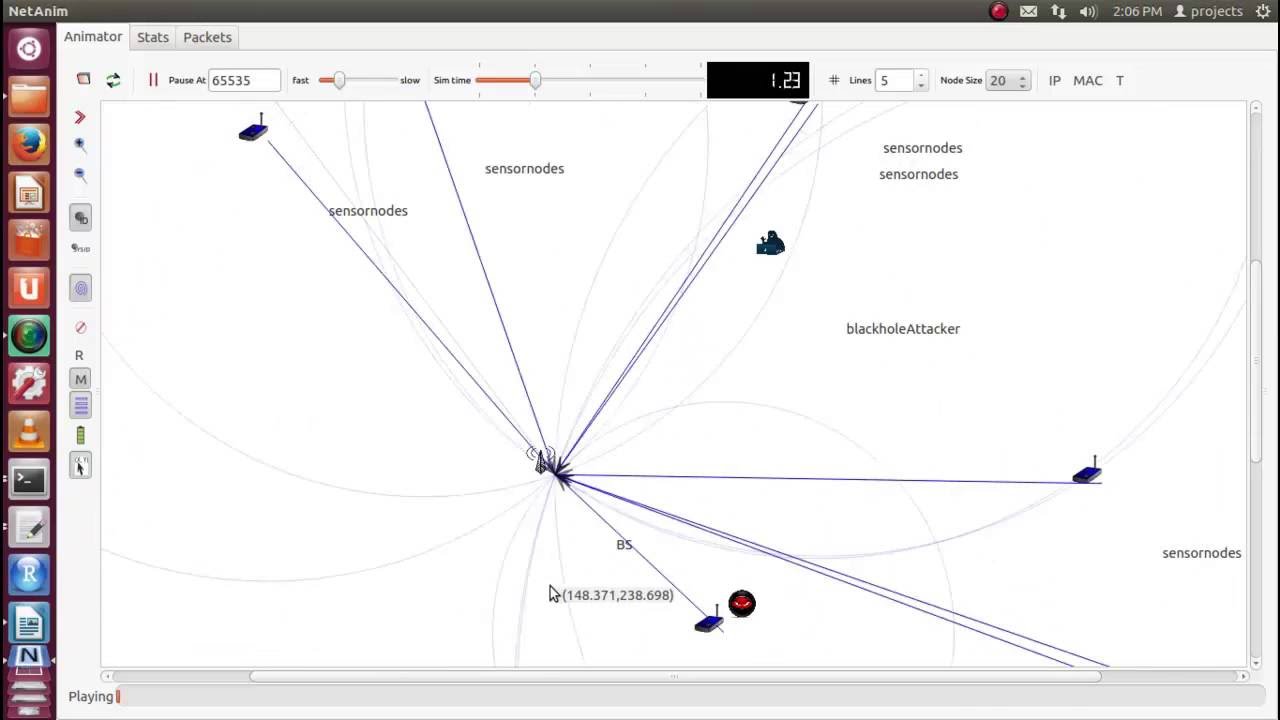This screenshot has width=1280, height=720.
Task: Click the router icon beside the red face
Action: [709, 620]
